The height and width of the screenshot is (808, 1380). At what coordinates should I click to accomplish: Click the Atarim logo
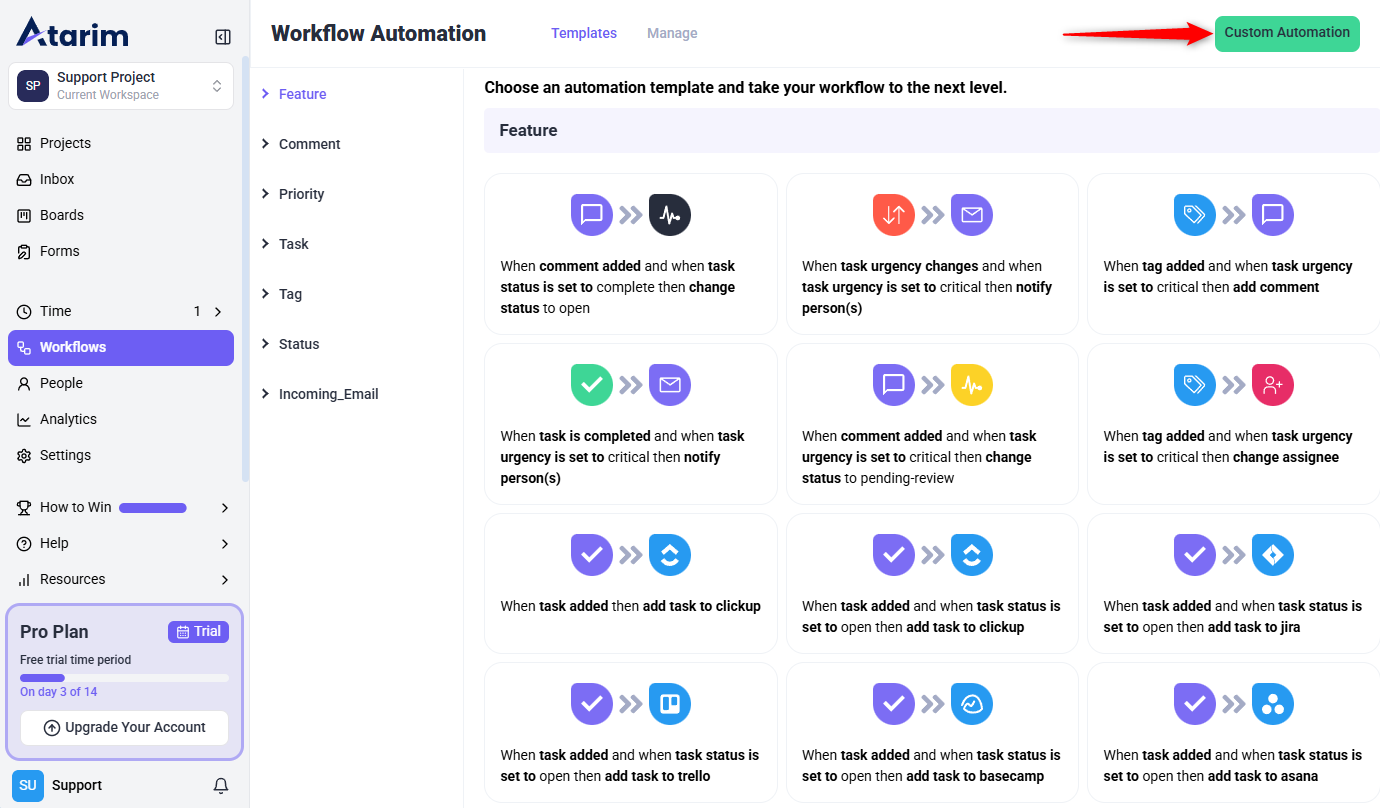click(72, 33)
